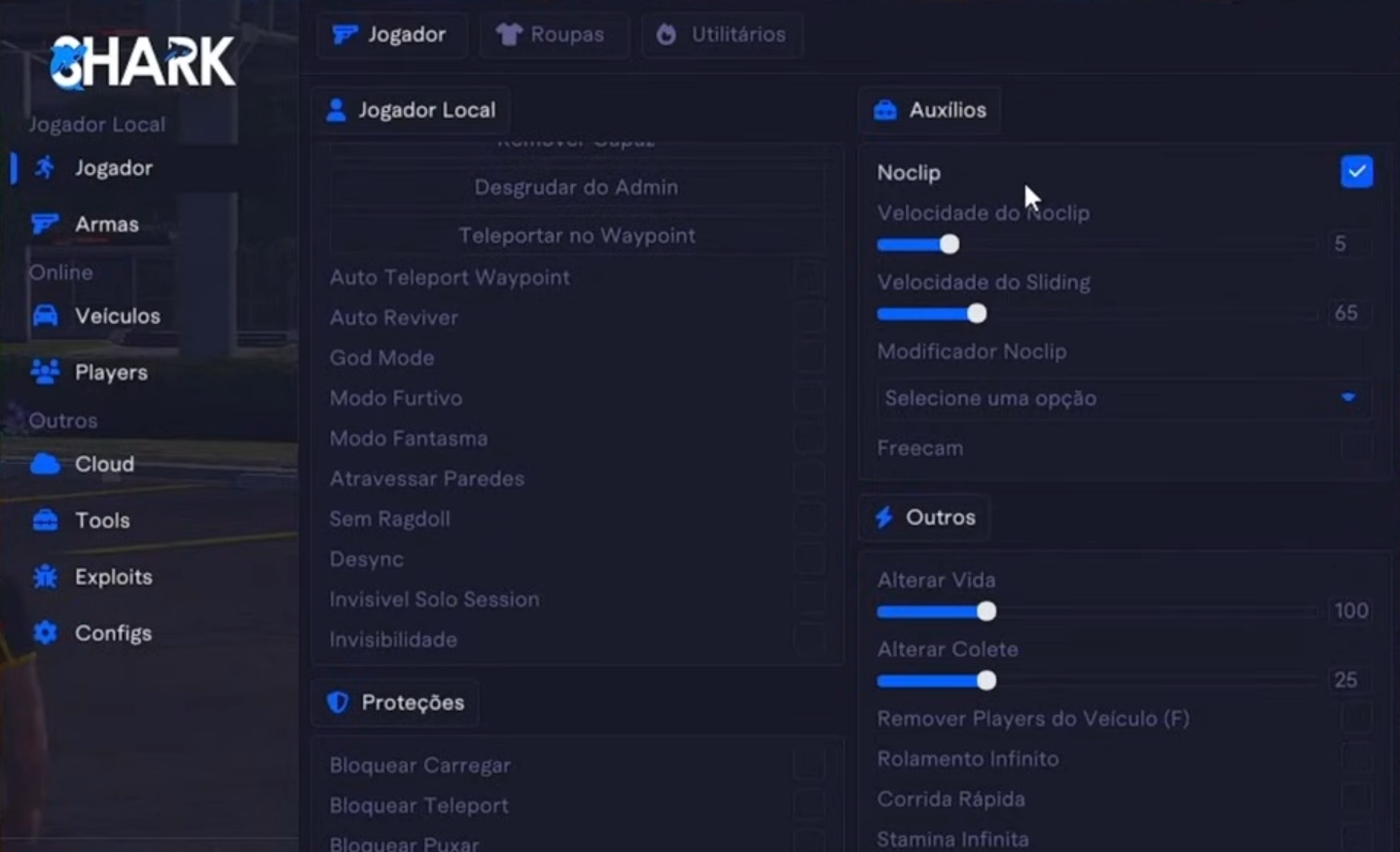This screenshot has height=852, width=1400.
Task: Open the Utilitários tab
Action: pyautogui.click(x=722, y=35)
